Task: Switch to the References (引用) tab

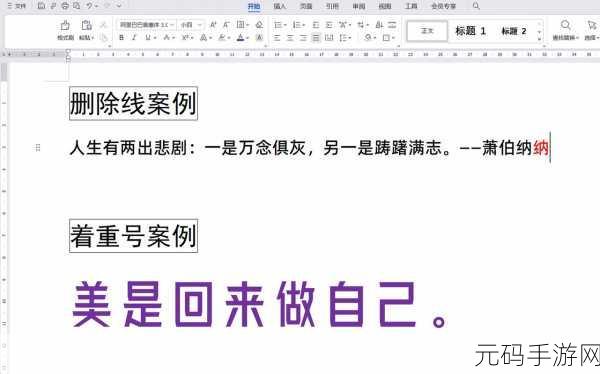Action: coord(332,6)
